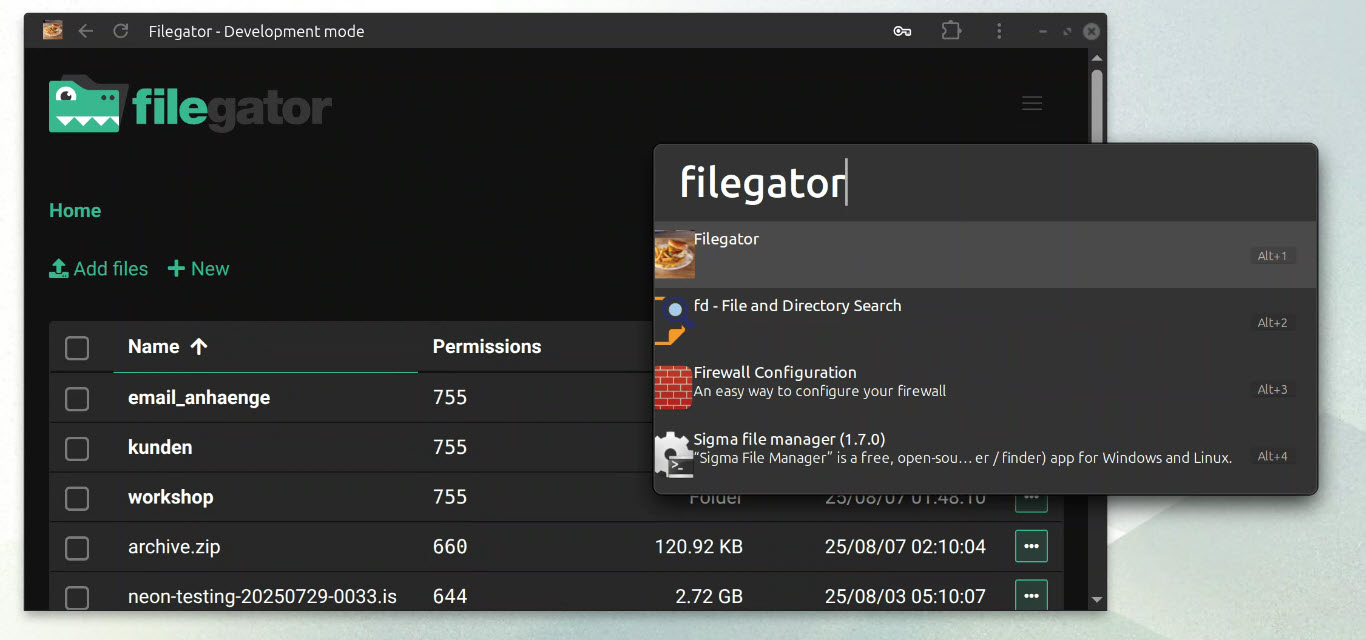Click the 660 permission of archive.zip
The image size is (1366, 640).
450,547
